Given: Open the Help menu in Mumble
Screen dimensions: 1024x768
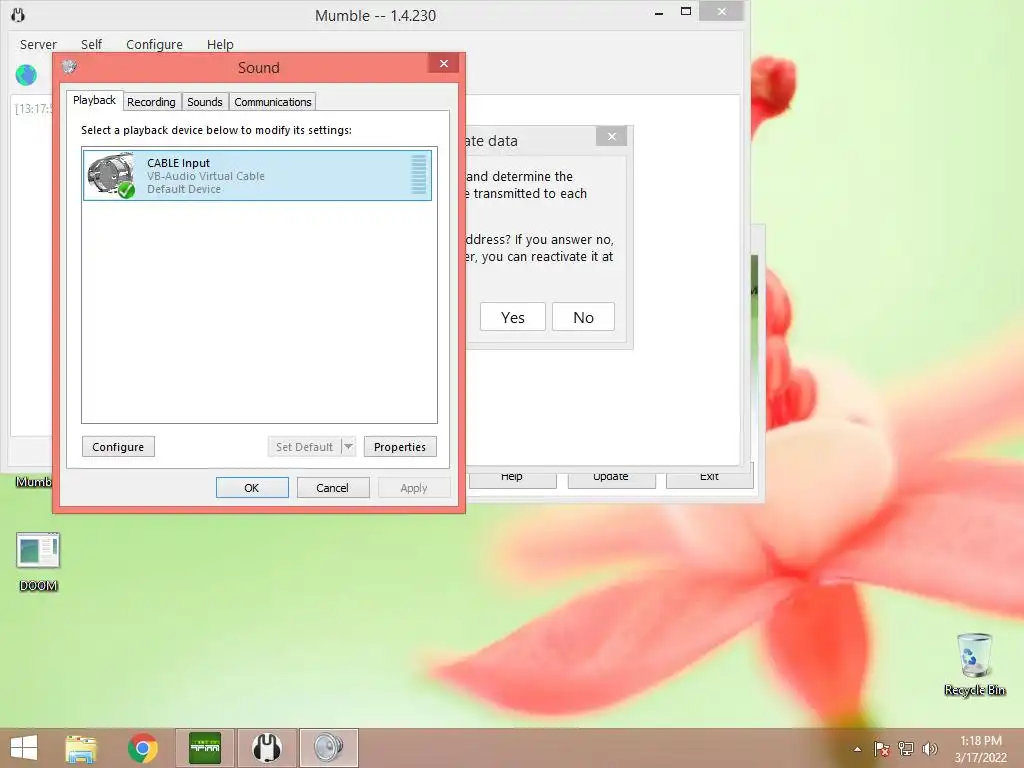Looking at the screenshot, I should coord(220,44).
